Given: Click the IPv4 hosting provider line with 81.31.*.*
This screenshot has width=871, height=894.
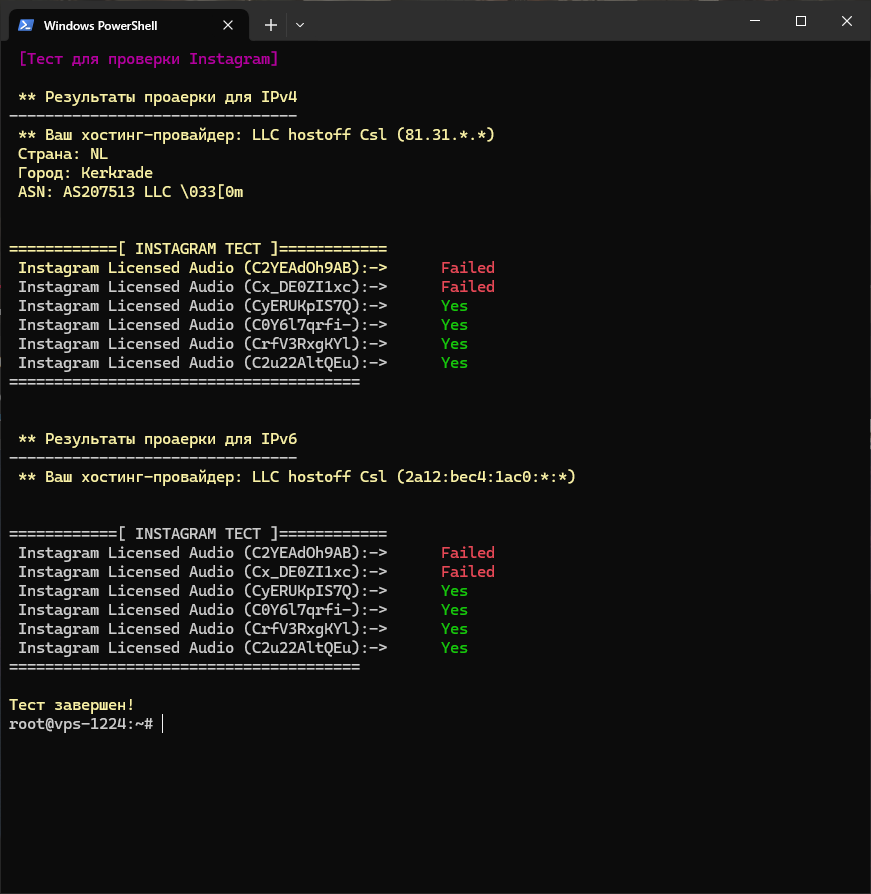Looking at the screenshot, I should pos(256,135).
